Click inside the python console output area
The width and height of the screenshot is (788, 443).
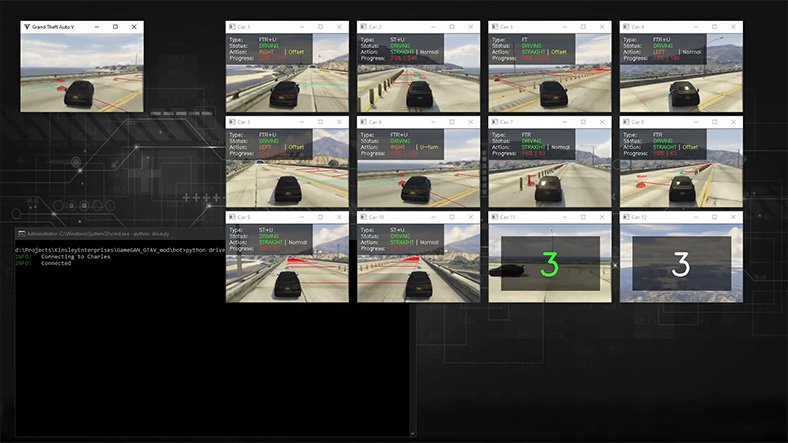point(200,340)
